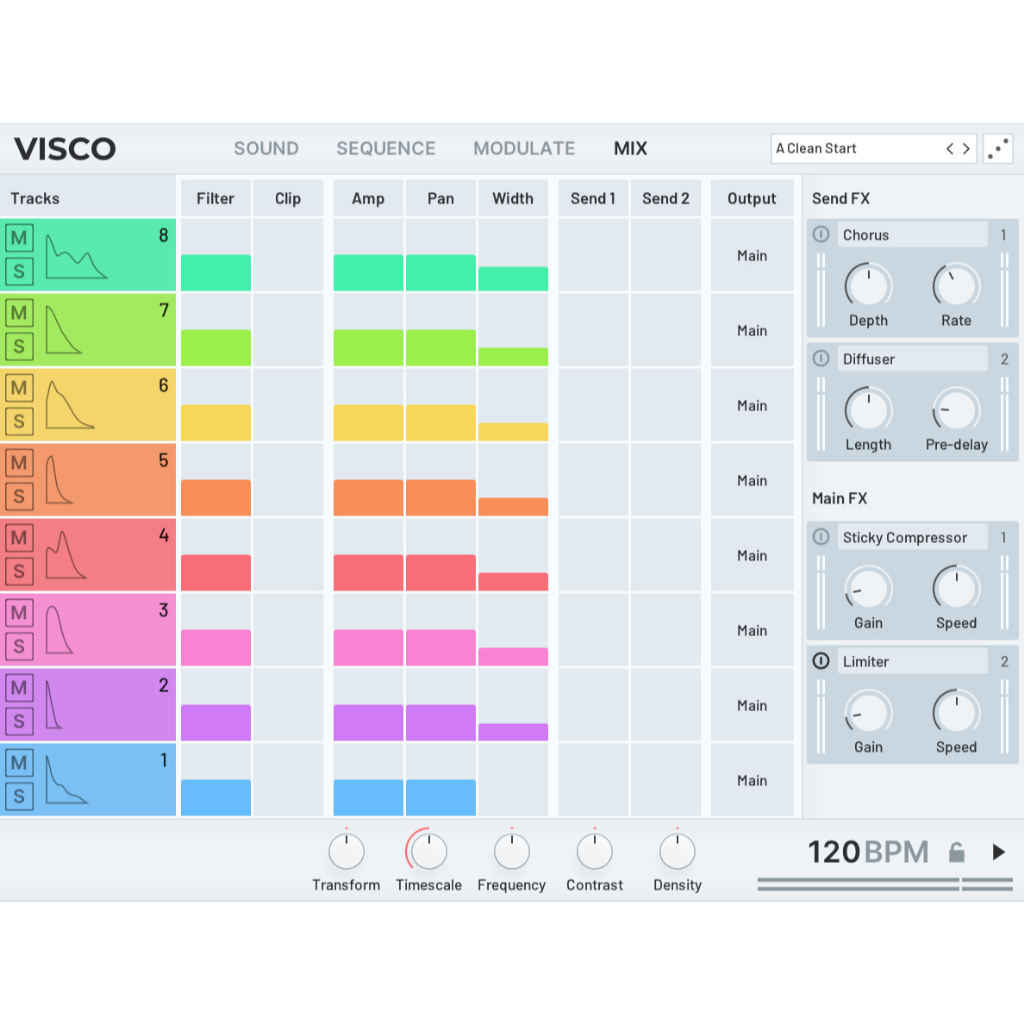This screenshot has width=1024, height=1024.
Task: Click the Limiter Speed knob
Action: pyautogui.click(x=956, y=712)
